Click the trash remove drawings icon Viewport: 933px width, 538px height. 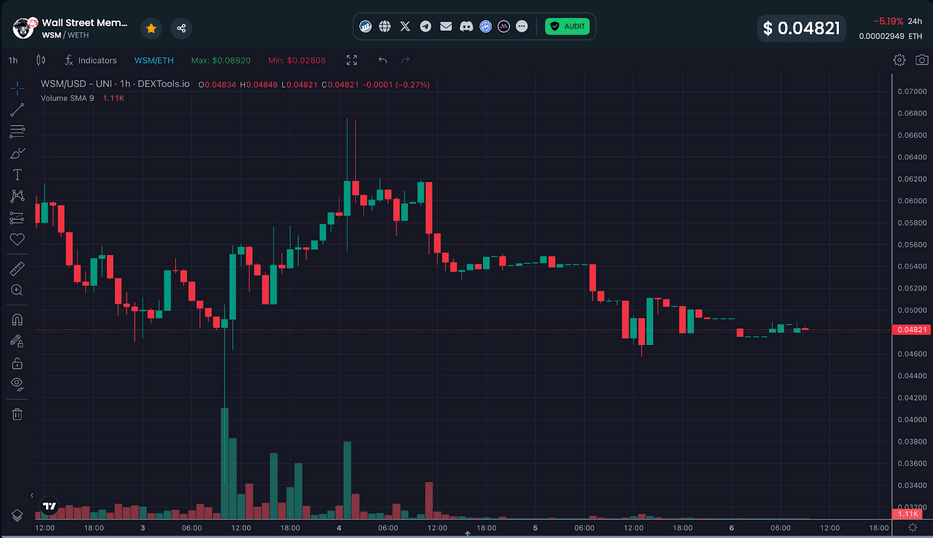(x=17, y=414)
